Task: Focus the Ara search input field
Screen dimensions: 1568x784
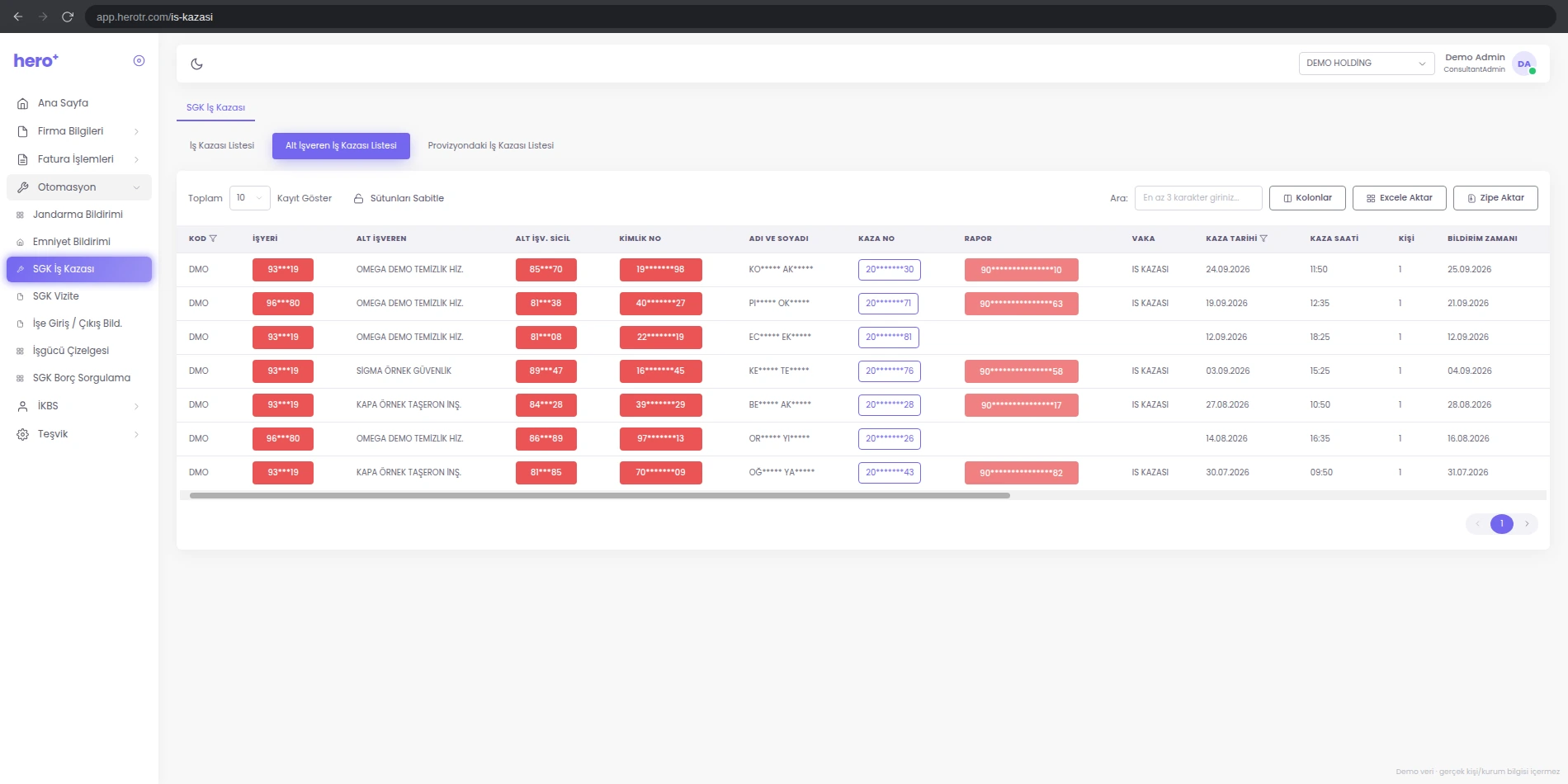Action: coord(1198,198)
